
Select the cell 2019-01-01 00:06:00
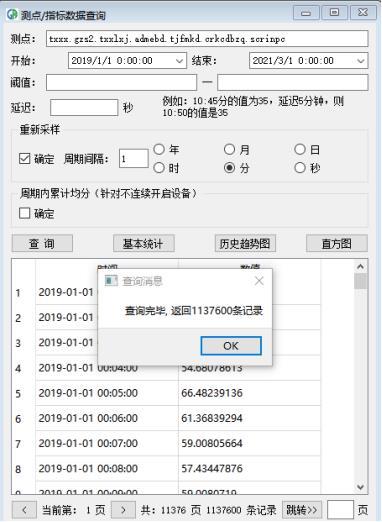click(107, 418)
